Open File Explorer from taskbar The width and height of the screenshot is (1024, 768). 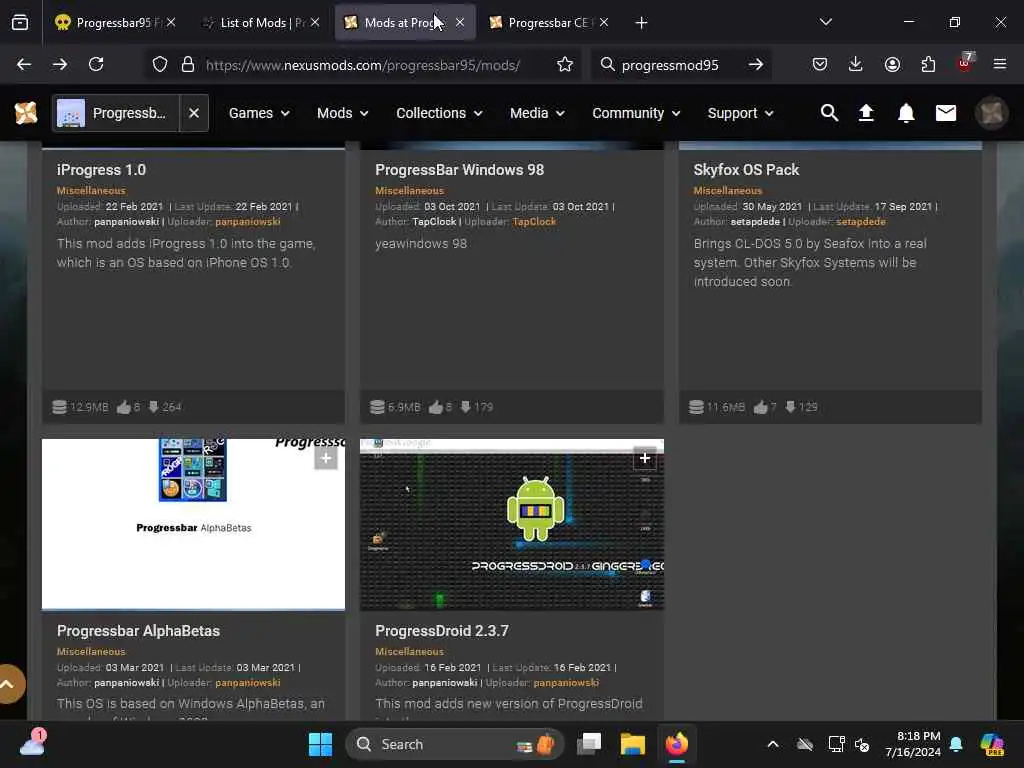click(x=632, y=744)
